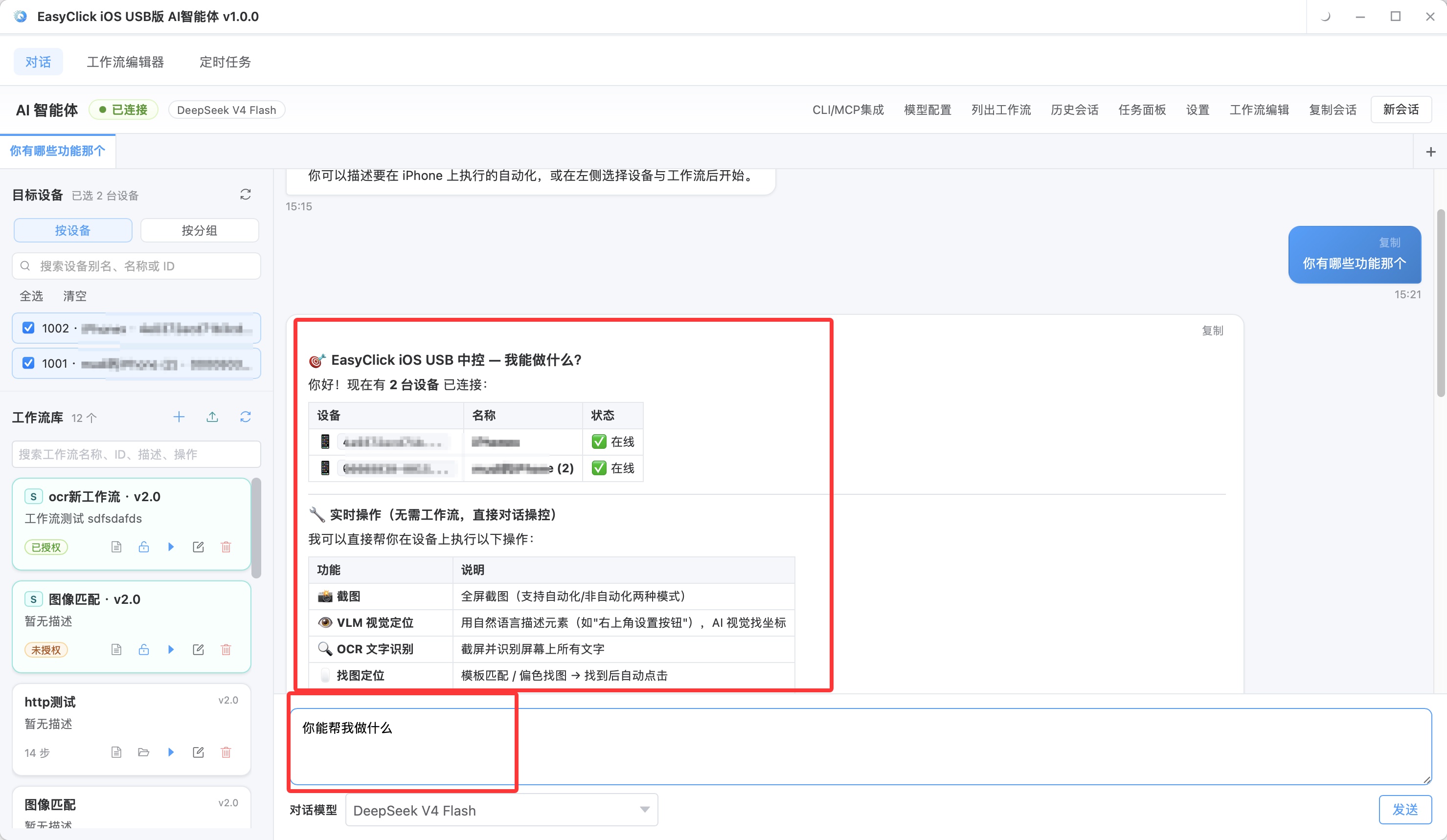The width and height of the screenshot is (1447, 840).
Task: Start a 新会话 new conversation
Action: [x=1401, y=110]
